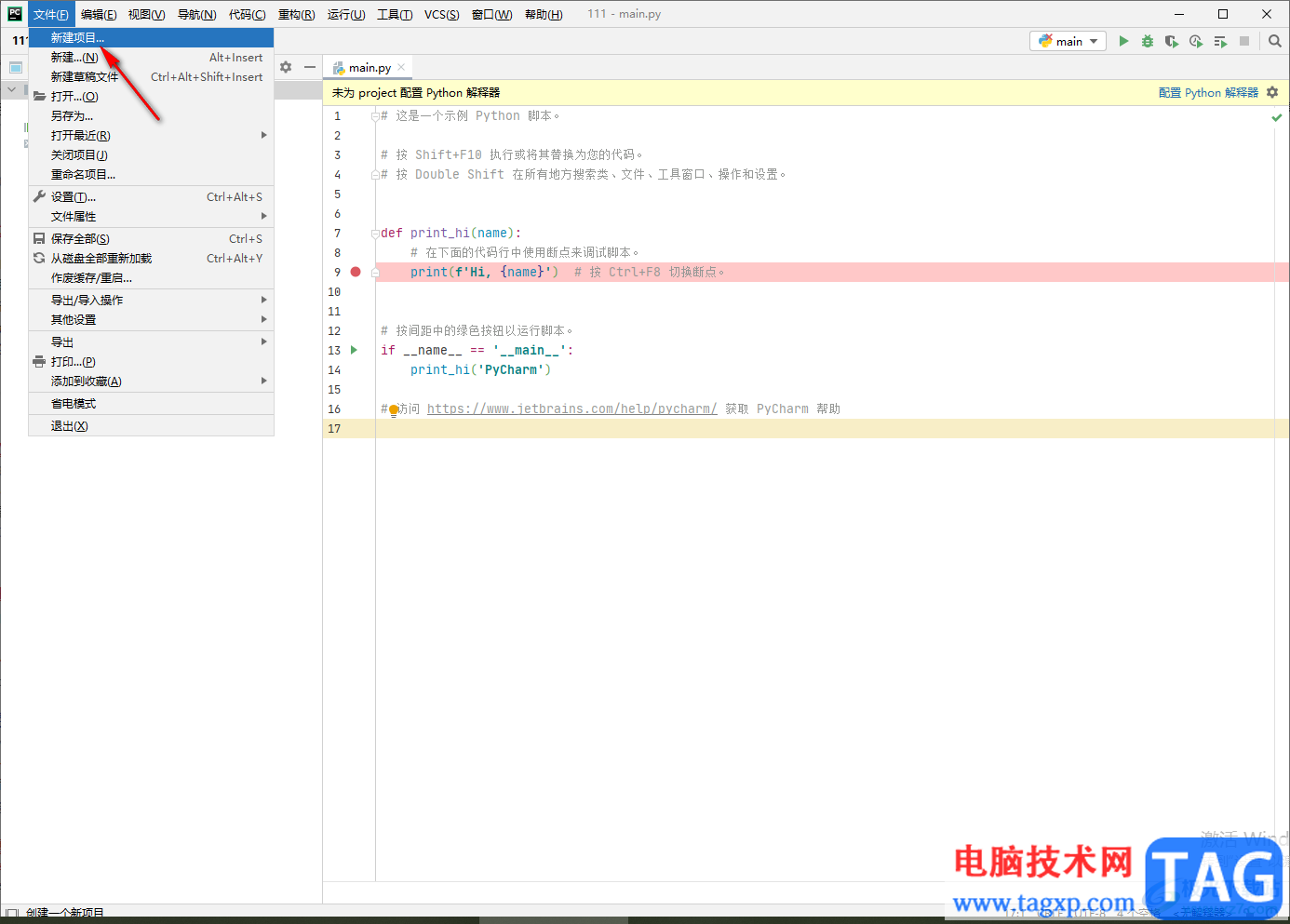
Task: Open the 帮助(H) menu
Action: (544, 14)
